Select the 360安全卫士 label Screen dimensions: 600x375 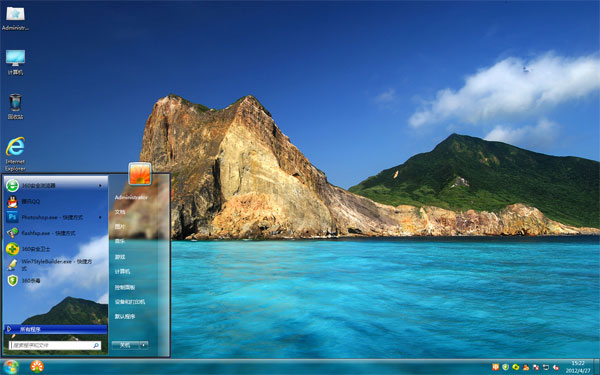[36, 249]
